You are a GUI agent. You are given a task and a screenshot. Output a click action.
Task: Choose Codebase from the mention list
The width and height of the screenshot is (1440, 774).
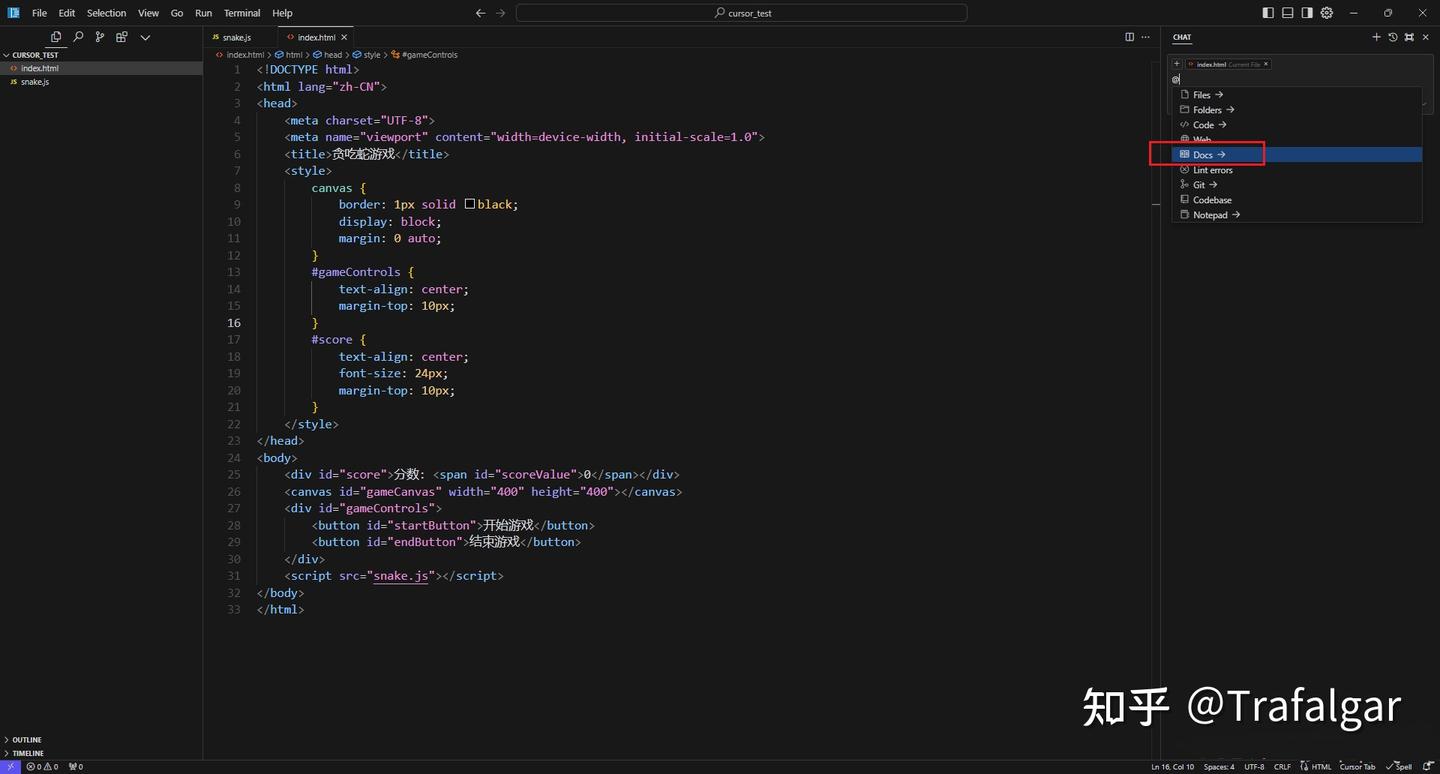(x=1212, y=200)
